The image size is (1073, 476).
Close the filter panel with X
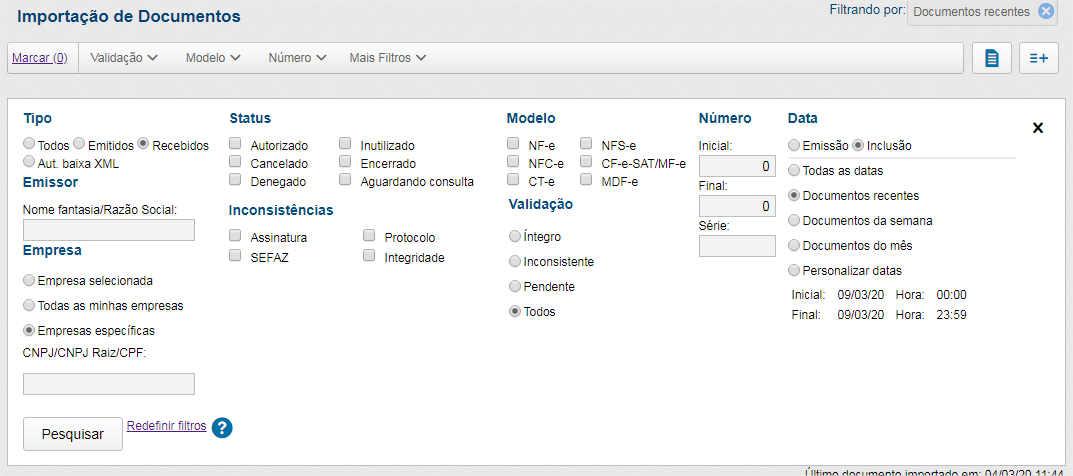pyautogui.click(x=1037, y=128)
